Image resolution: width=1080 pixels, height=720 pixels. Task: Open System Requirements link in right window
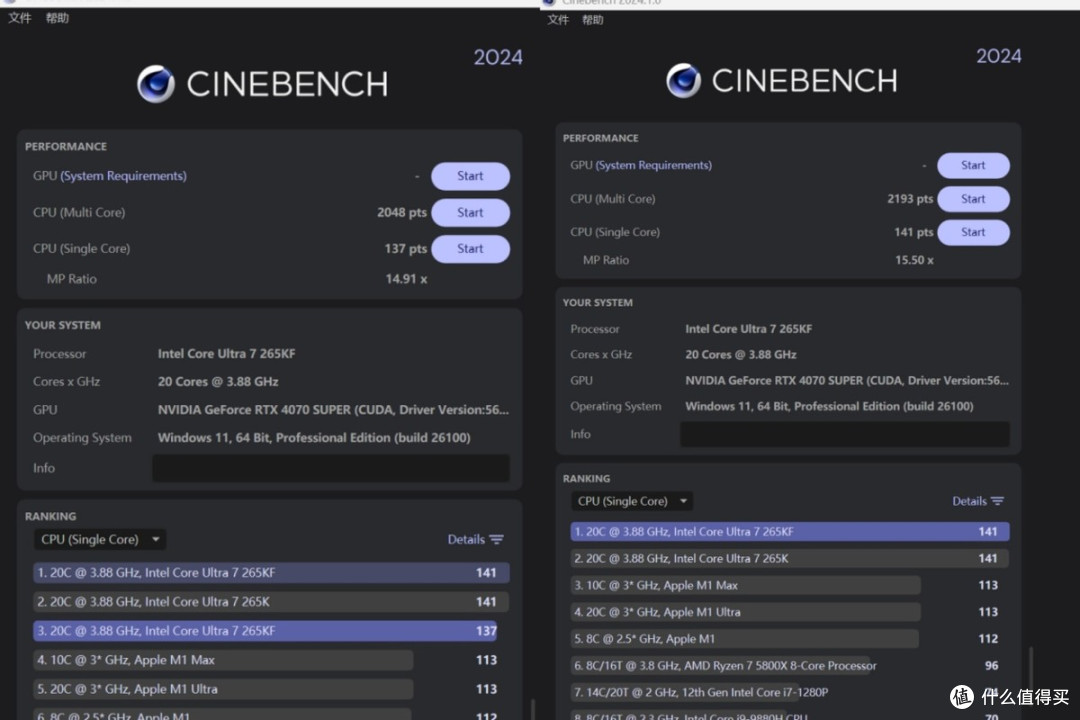[654, 165]
